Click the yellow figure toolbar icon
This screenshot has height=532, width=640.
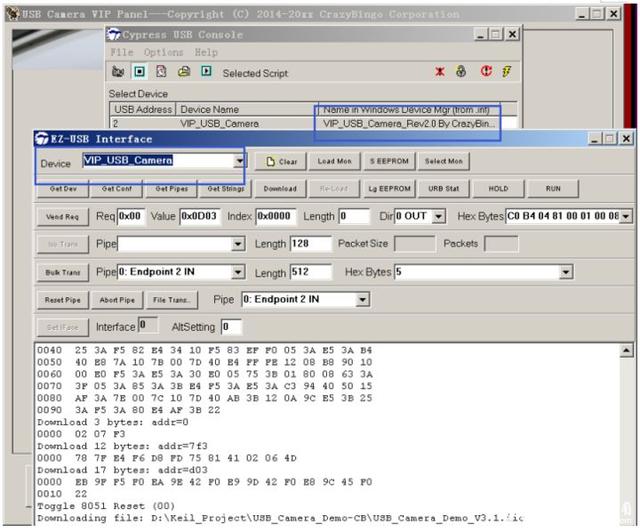(x=461, y=71)
